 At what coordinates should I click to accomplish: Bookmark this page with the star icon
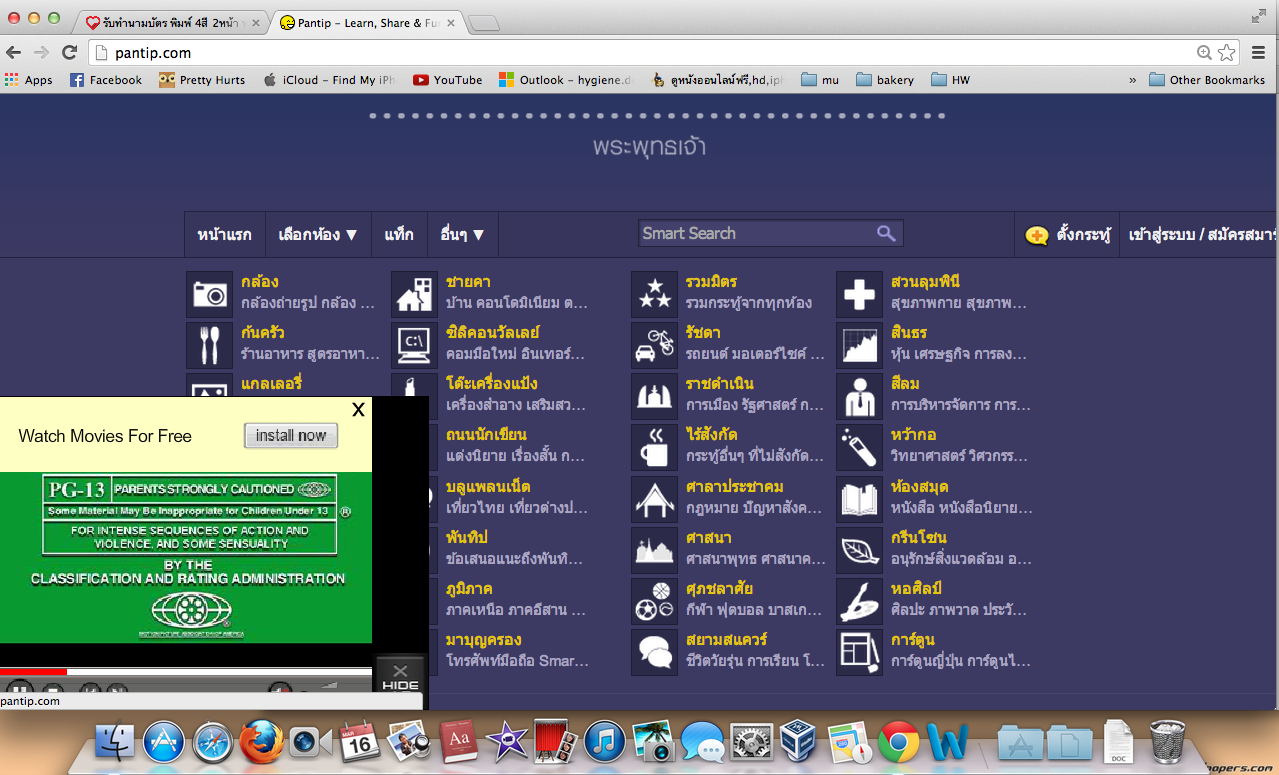[x=1227, y=53]
